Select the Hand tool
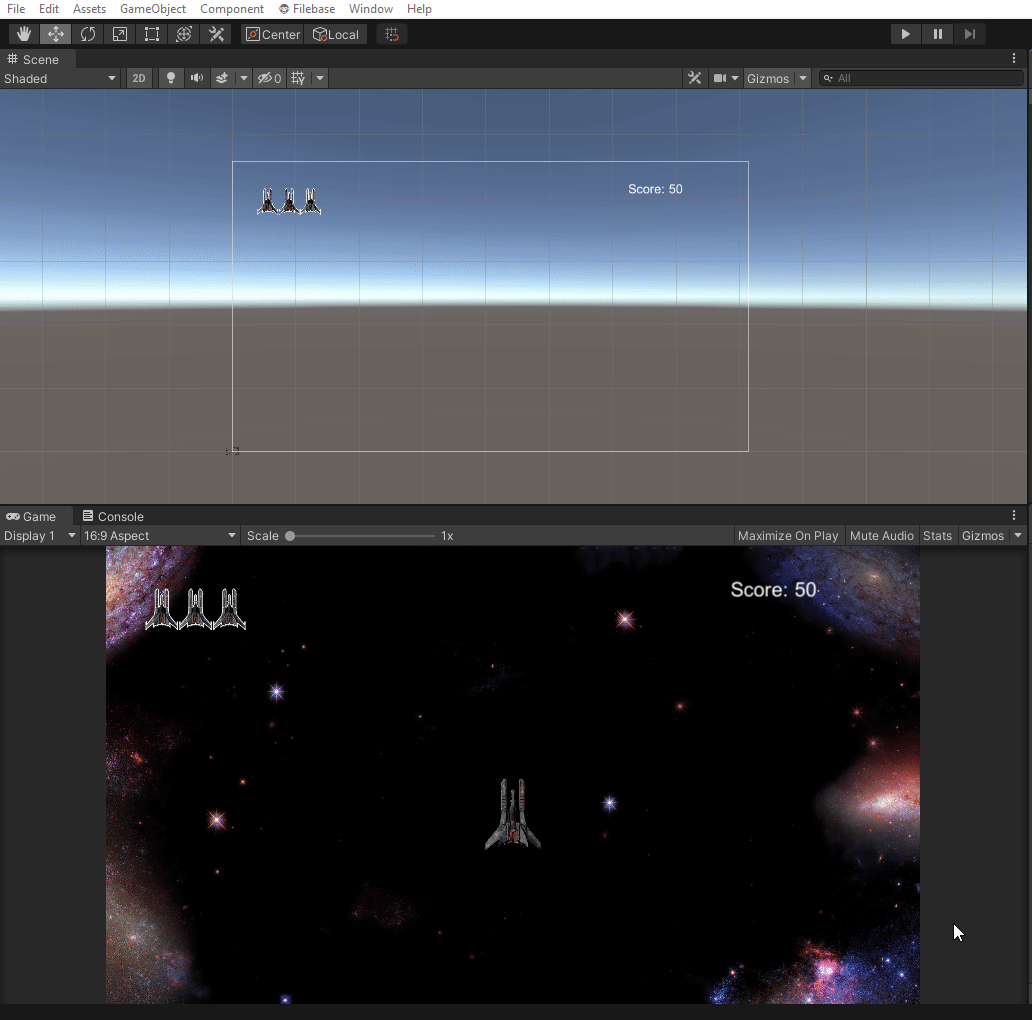The image size is (1032, 1020). pyautogui.click(x=23, y=33)
